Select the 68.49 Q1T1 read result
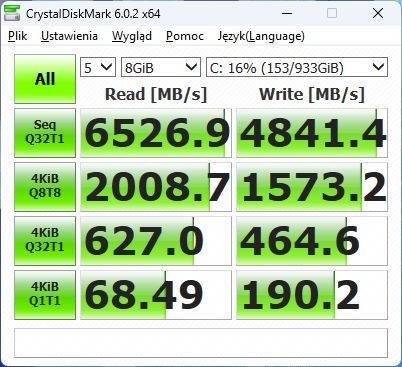Screen dimensions: 402x367 156,295
